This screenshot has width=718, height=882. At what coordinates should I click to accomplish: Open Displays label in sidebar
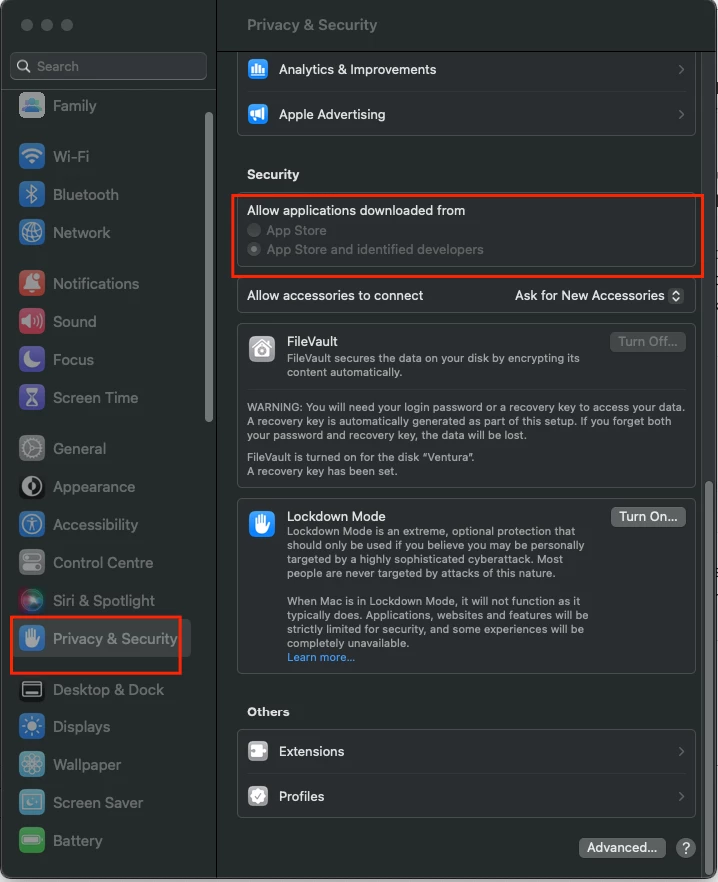82,727
